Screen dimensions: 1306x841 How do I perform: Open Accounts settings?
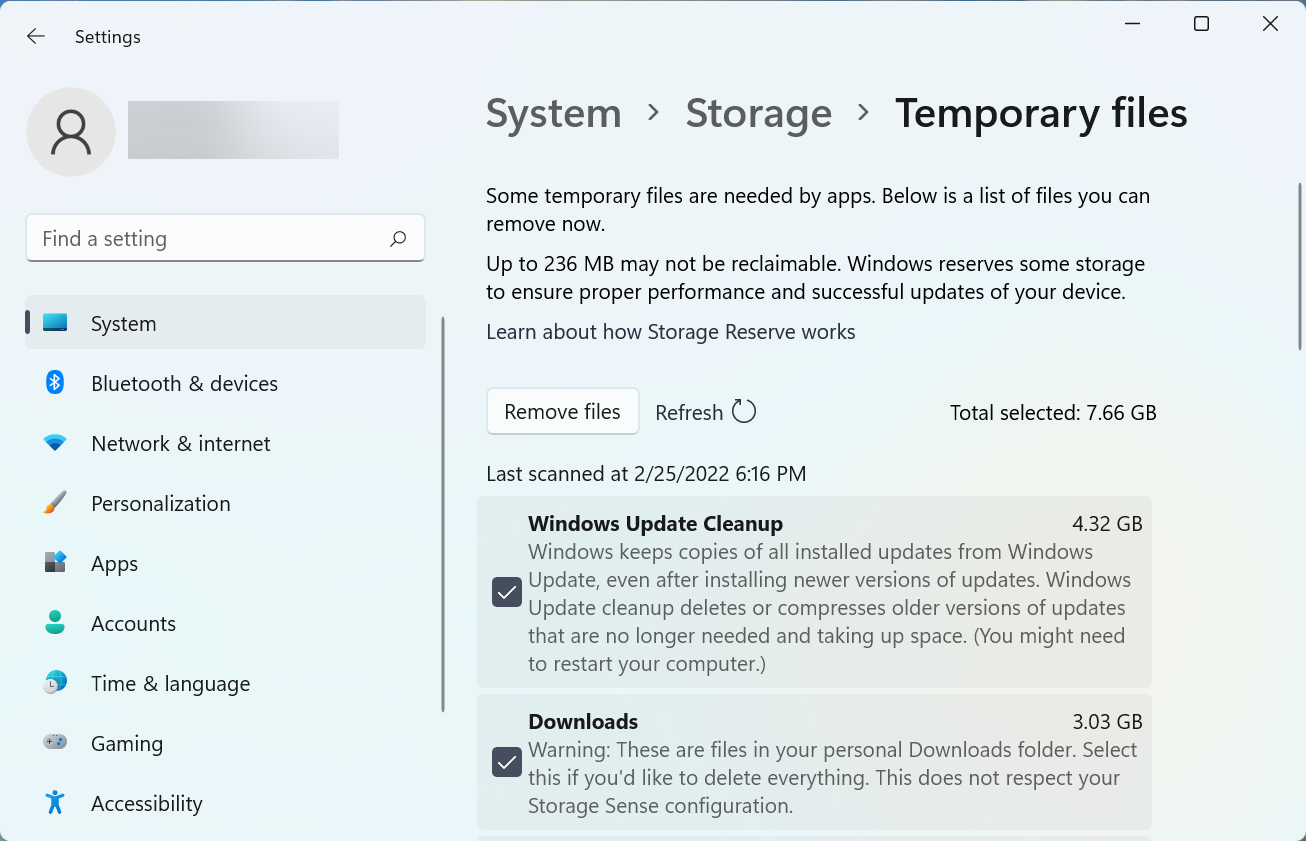pos(54,623)
